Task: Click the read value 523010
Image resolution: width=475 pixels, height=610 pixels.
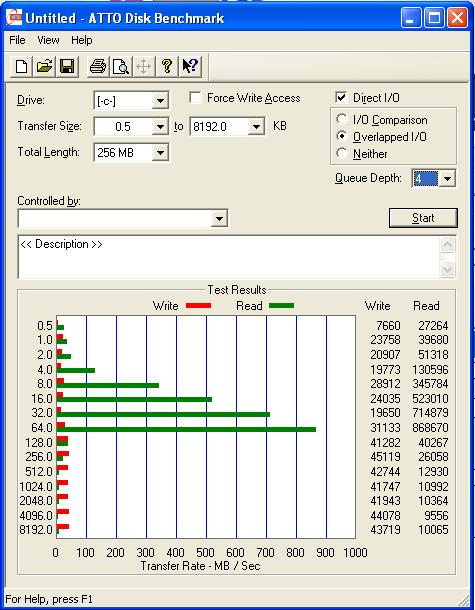Action: click(x=430, y=399)
